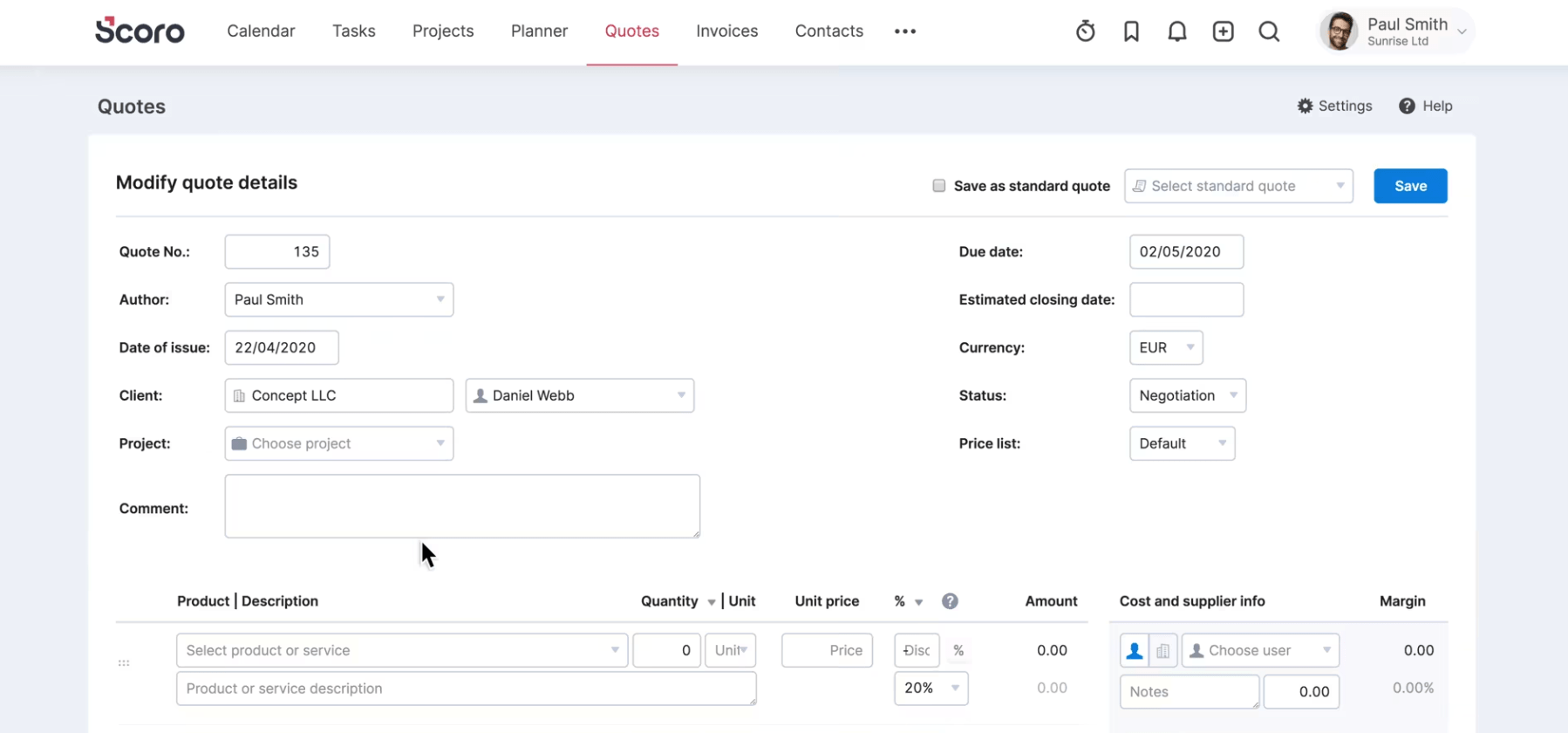
Task: Click into the Comment text area
Action: point(461,506)
